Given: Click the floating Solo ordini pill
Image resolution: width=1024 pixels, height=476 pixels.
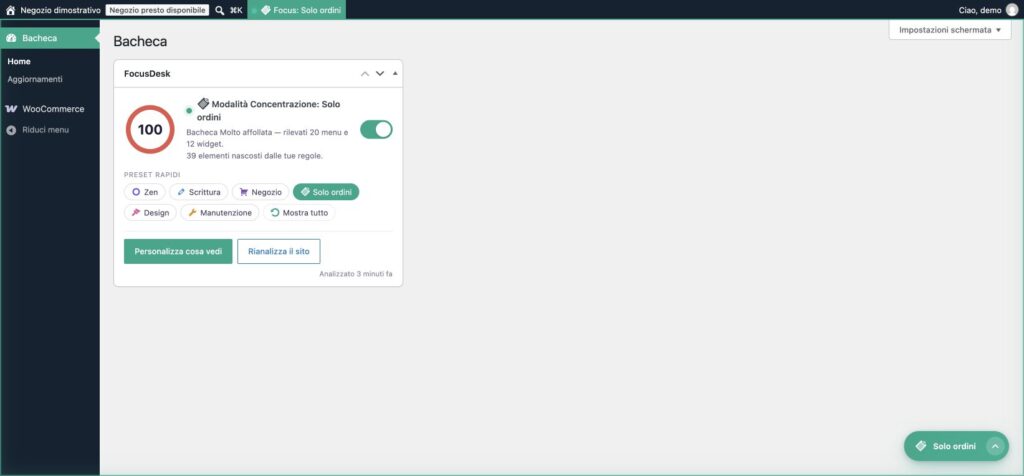Looking at the screenshot, I should 956,446.
